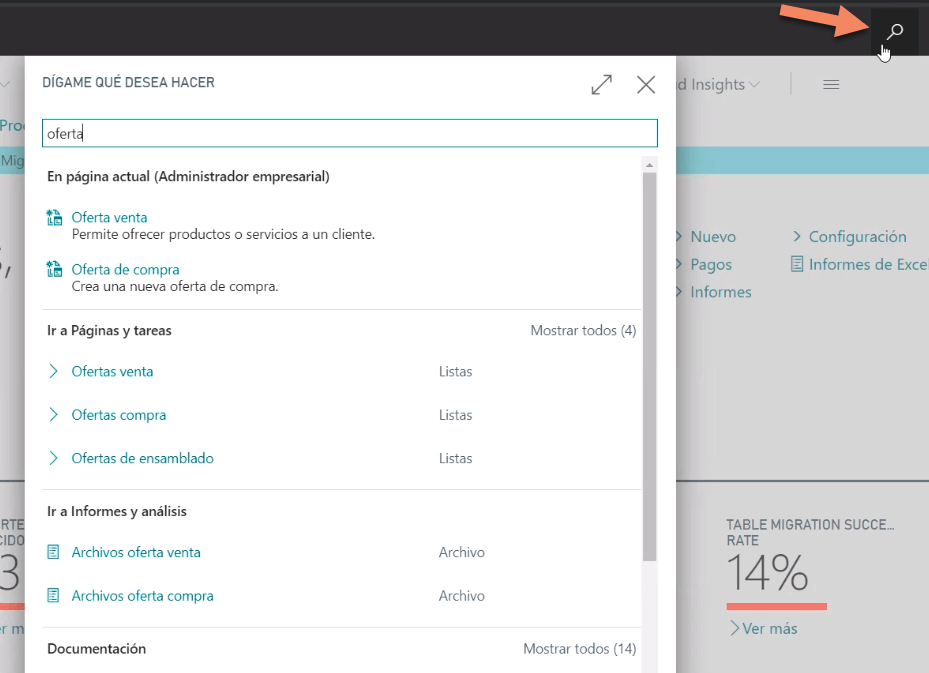Click the Archivos oferta compra report icon

tap(55, 596)
